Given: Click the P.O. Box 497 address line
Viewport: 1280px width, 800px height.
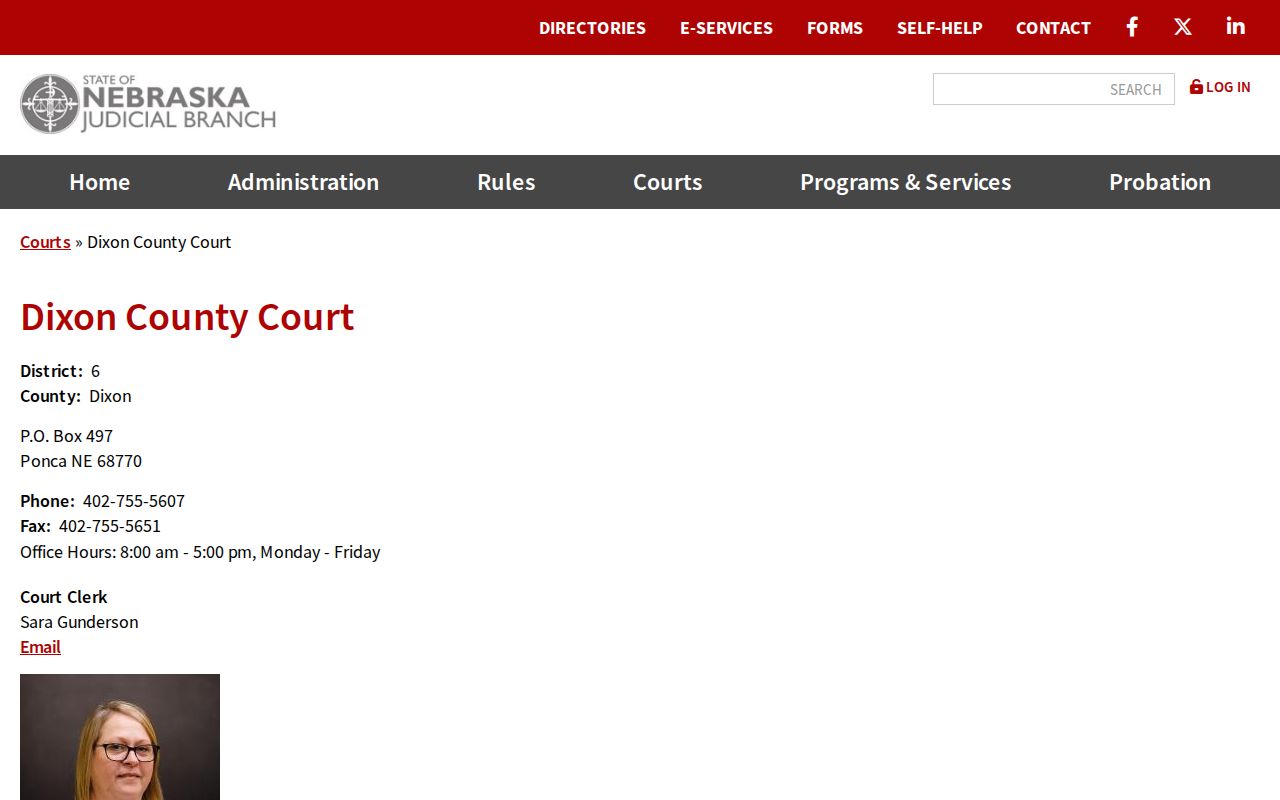Looking at the screenshot, I should click(66, 436).
